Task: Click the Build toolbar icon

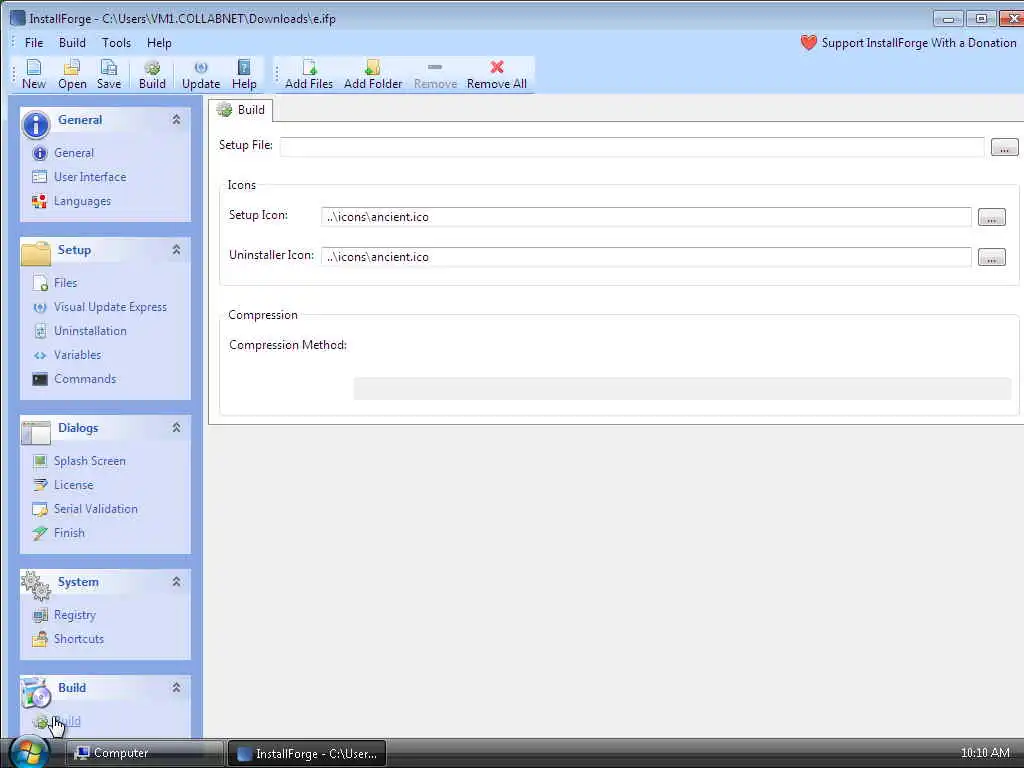Action: (152, 74)
